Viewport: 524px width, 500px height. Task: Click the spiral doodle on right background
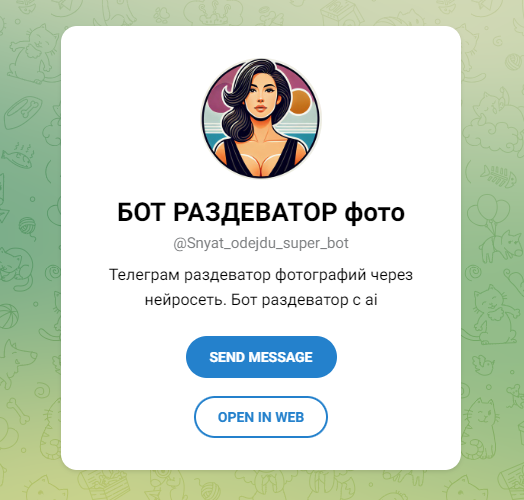[x=473, y=273]
